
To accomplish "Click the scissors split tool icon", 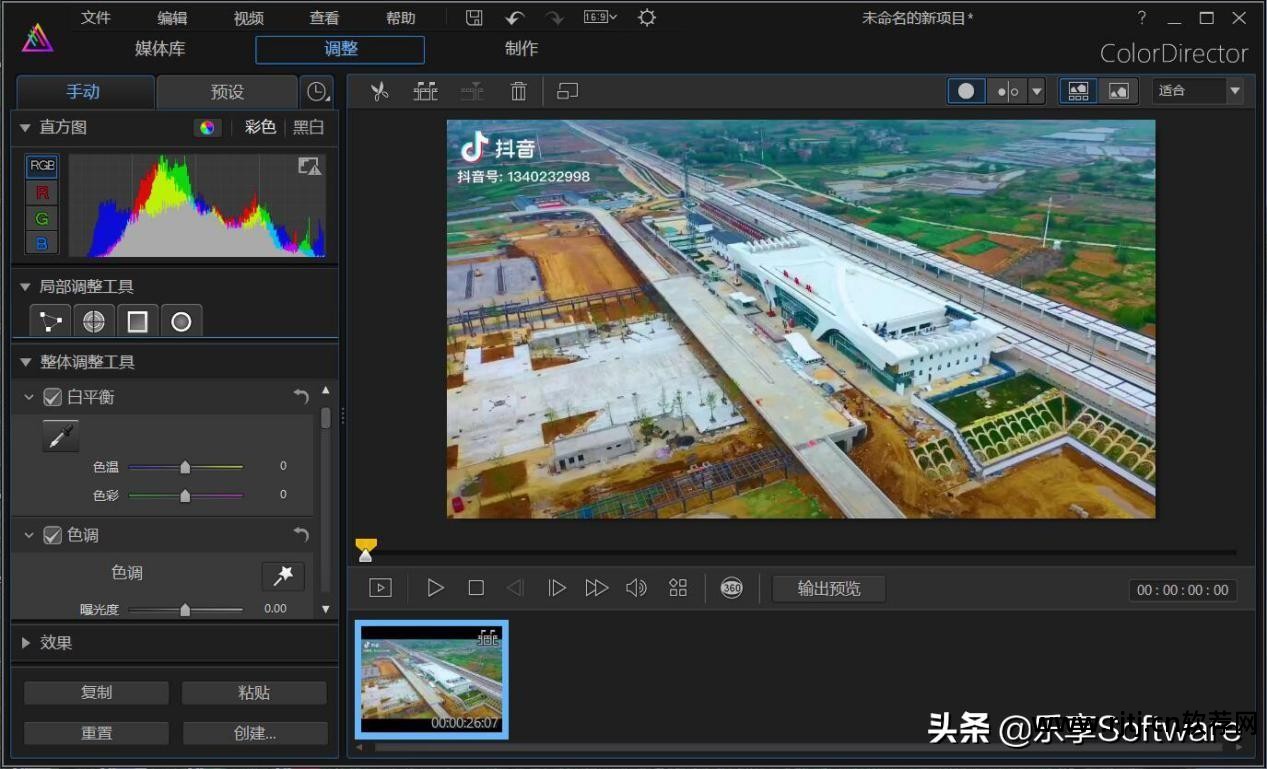I will (x=379, y=92).
